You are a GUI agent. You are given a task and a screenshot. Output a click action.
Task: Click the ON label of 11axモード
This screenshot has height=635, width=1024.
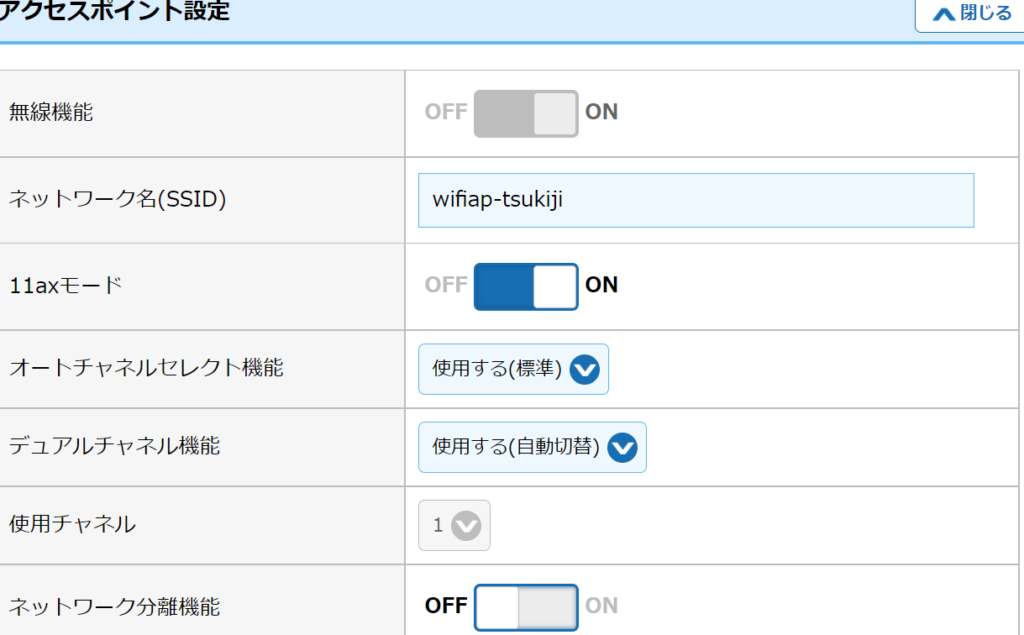pos(602,285)
